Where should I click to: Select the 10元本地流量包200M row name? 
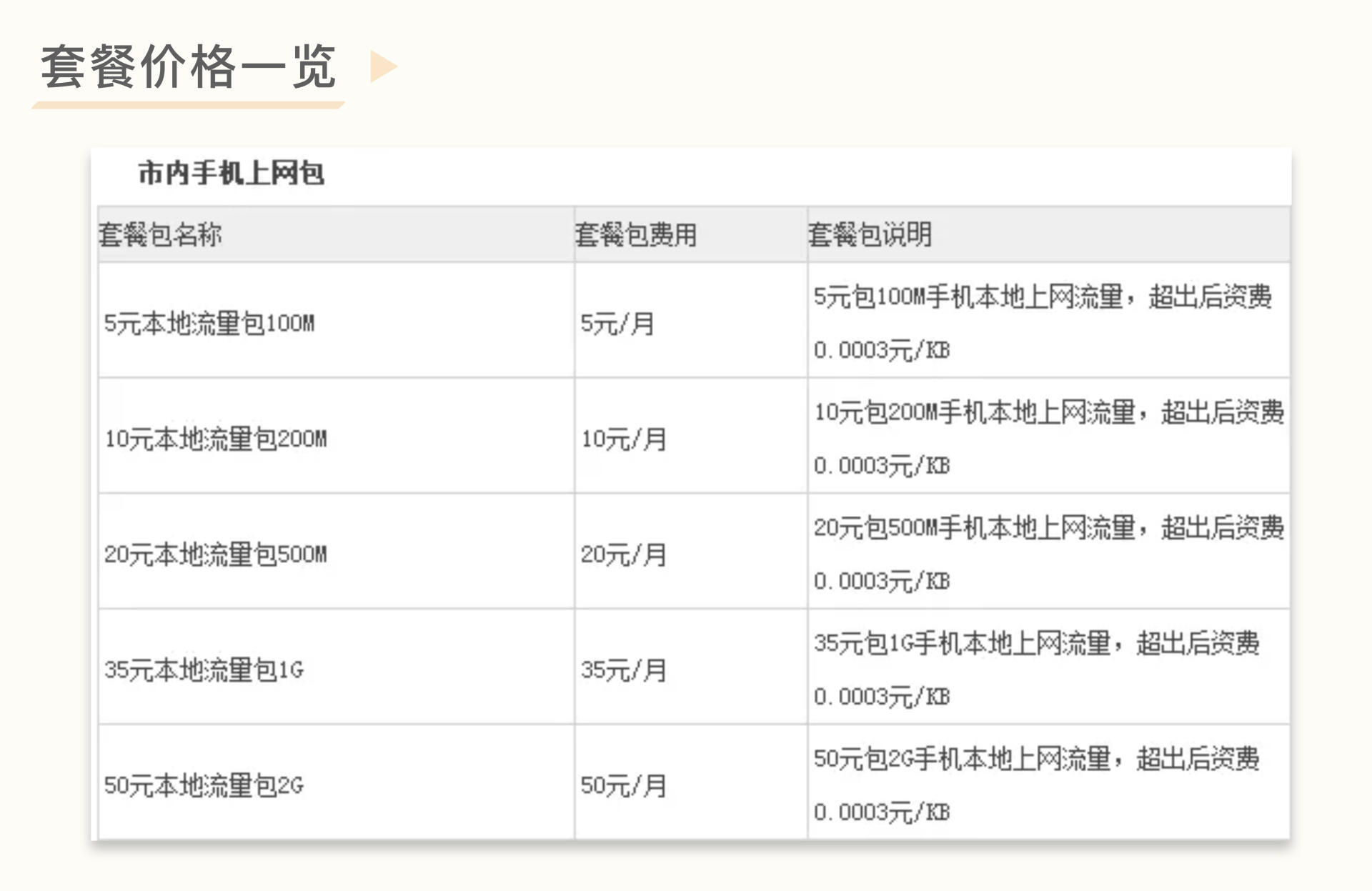(x=215, y=439)
